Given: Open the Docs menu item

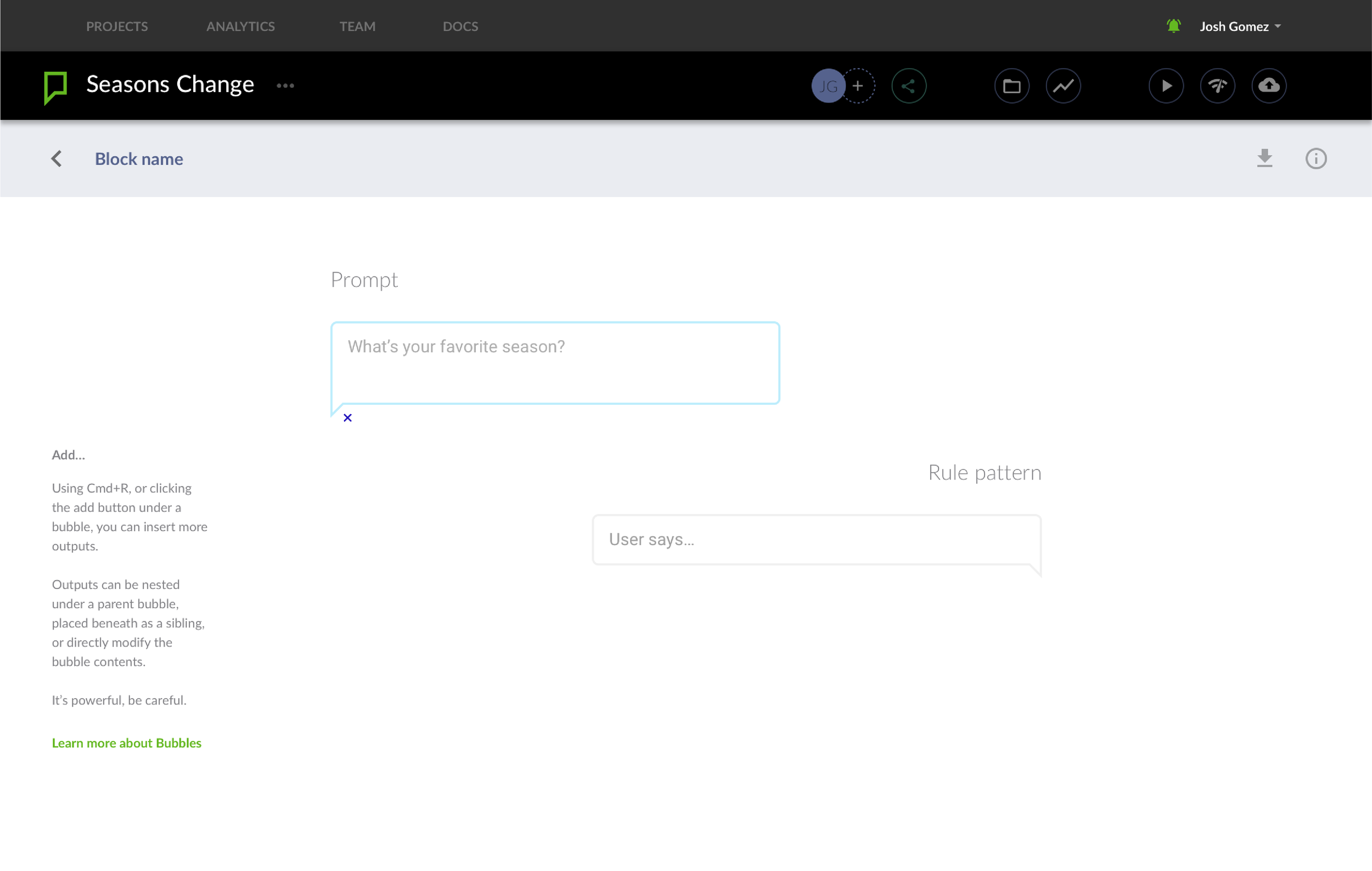Looking at the screenshot, I should pyautogui.click(x=460, y=26).
